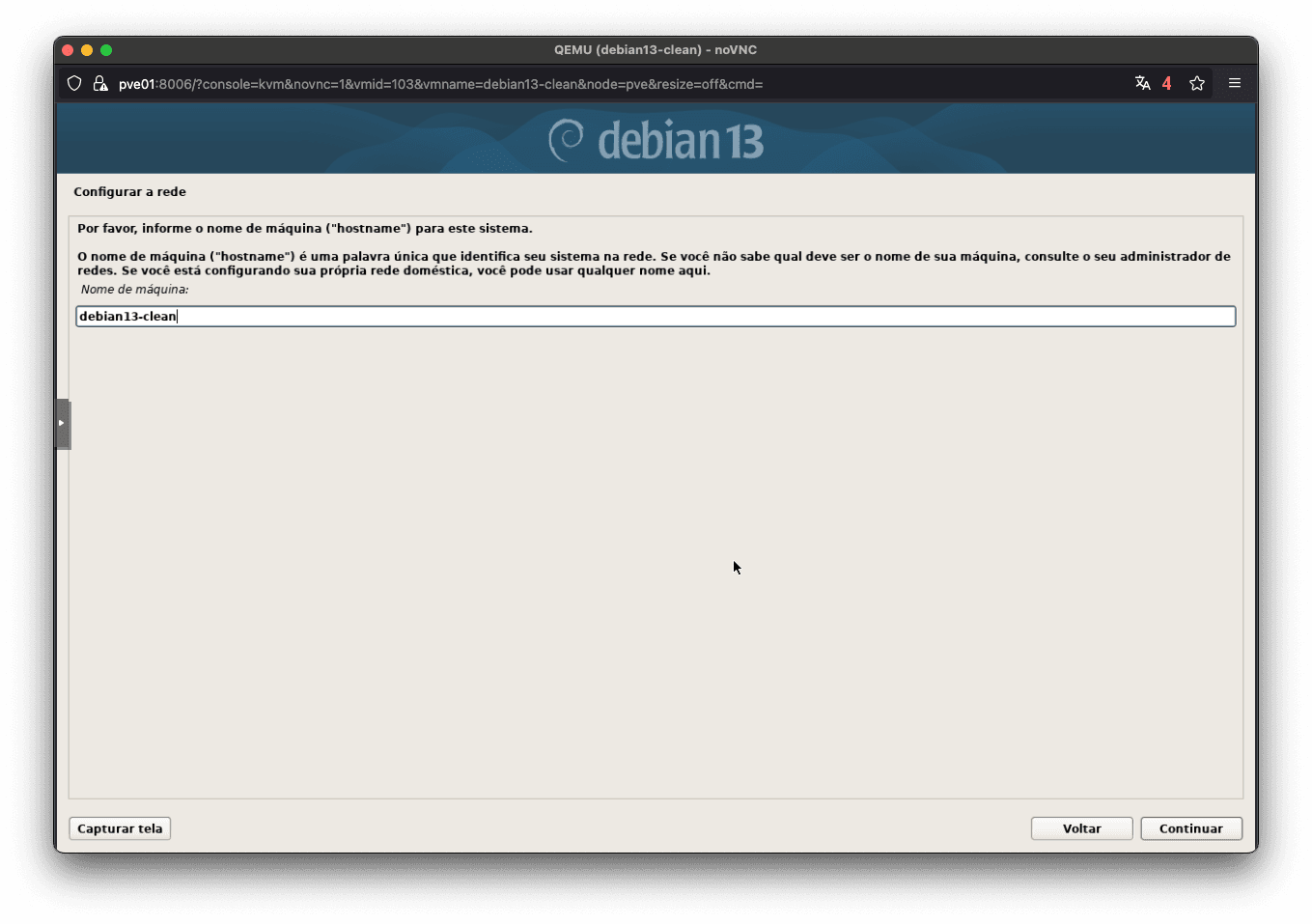Maximize the window with green button
1312x924 pixels.
106,50
